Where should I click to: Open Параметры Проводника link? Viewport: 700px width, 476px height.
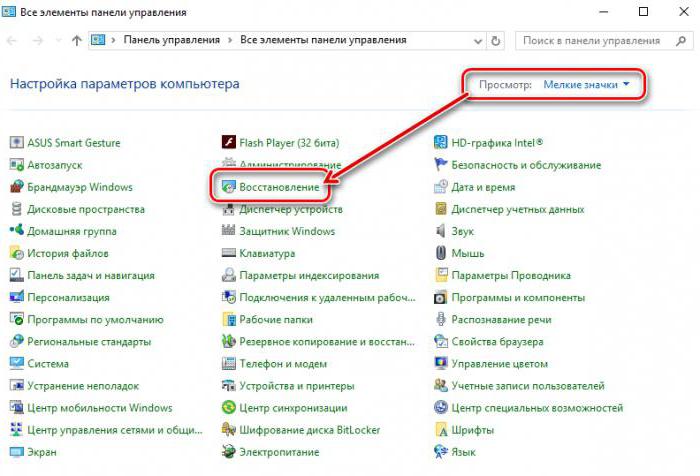pos(511,275)
